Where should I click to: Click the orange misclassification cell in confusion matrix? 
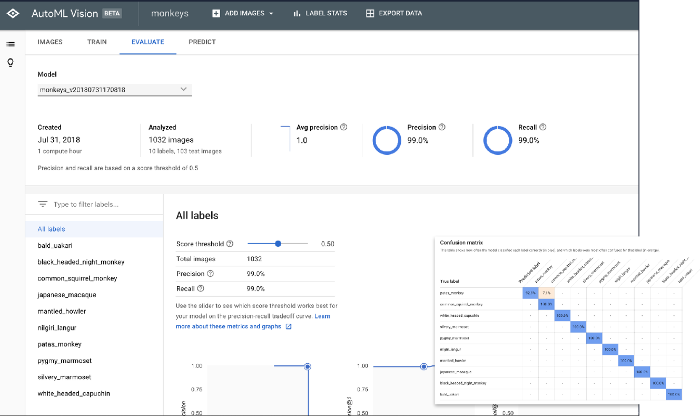pos(546,293)
